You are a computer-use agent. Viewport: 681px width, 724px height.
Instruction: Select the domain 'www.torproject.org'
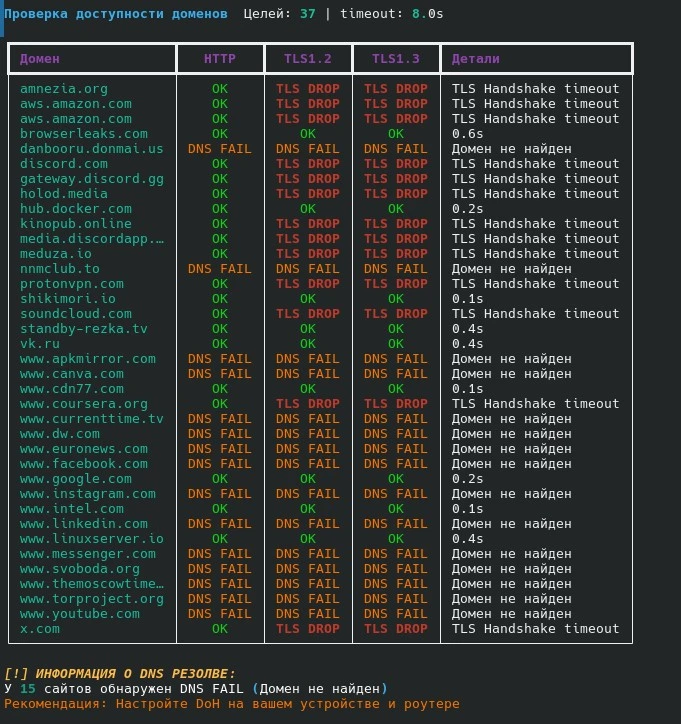coord(91,599)
